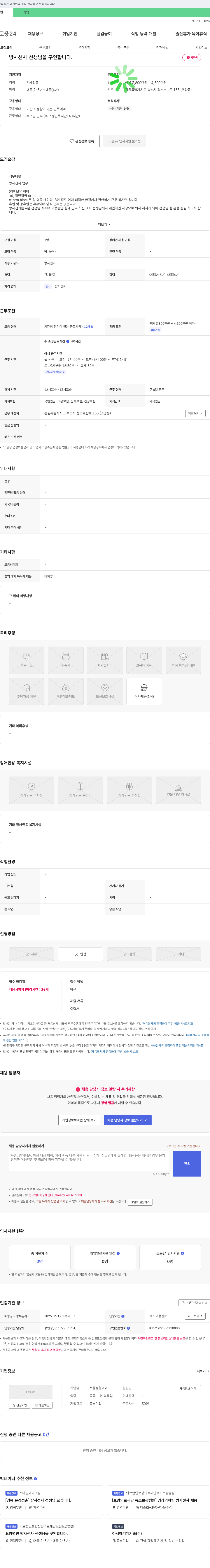Click the 관심기업 star button
Image resolution: width=210 pixels, height=1568 pixels.
click(19, 1405)
